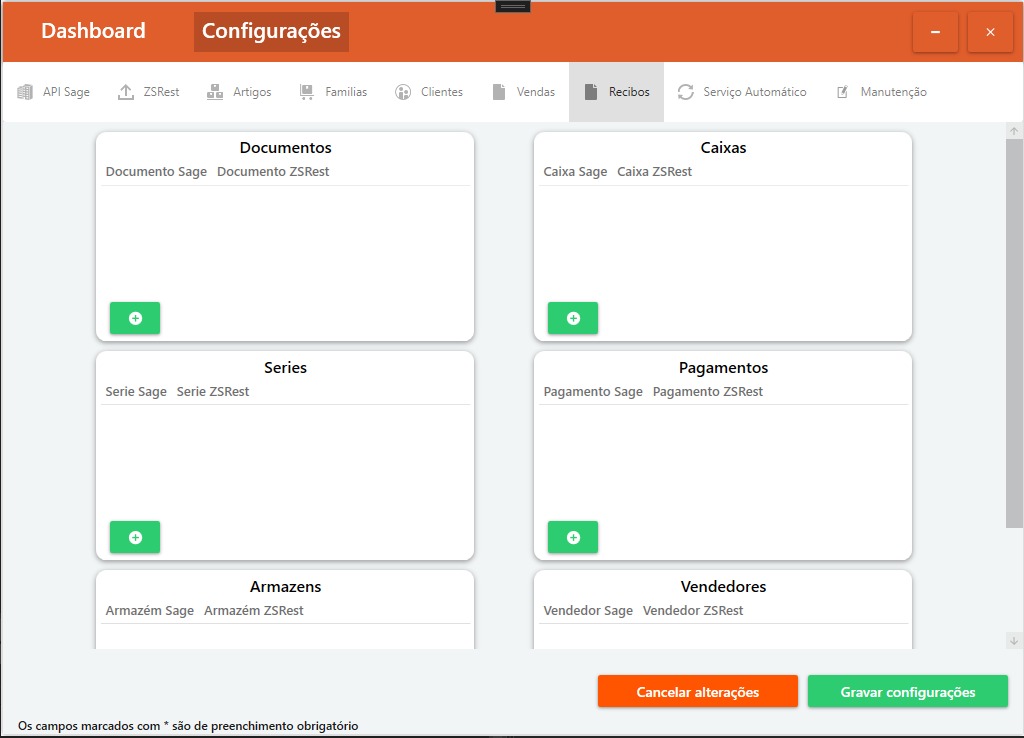Click the Familias icon
The width and height of the screenshot is (1024, 738).
(x=306, y=92)
